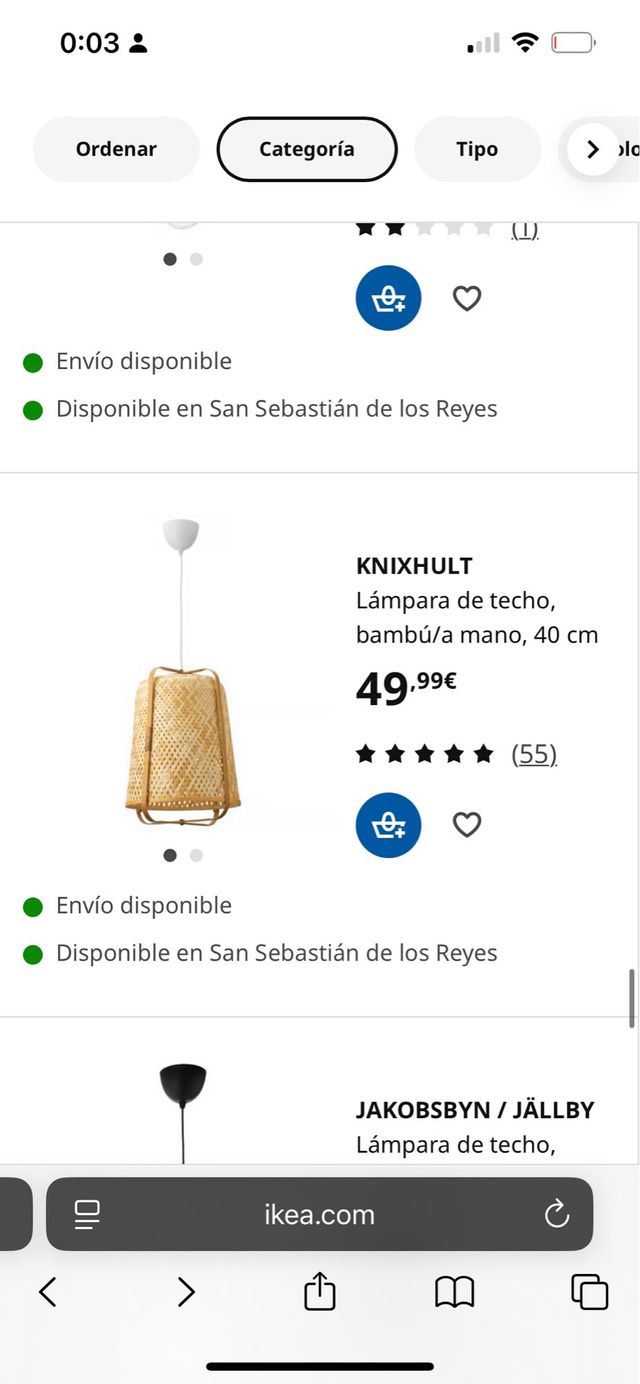Tap the KNIXHULT bamboo lamp image
The width and height of the screenshot is (640, 1384).
click(182, 720)
